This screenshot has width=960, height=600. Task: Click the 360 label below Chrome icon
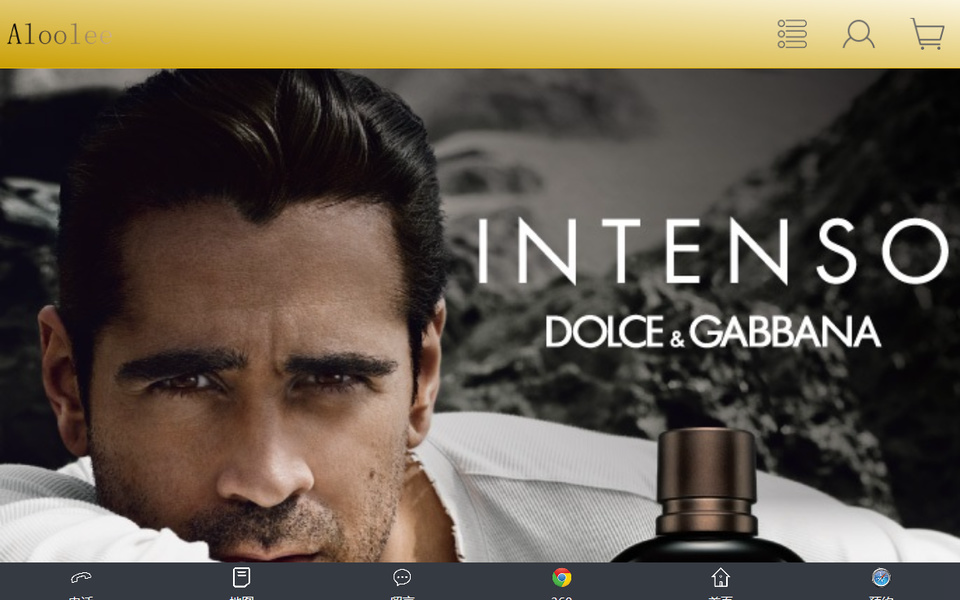pos(562,597)
